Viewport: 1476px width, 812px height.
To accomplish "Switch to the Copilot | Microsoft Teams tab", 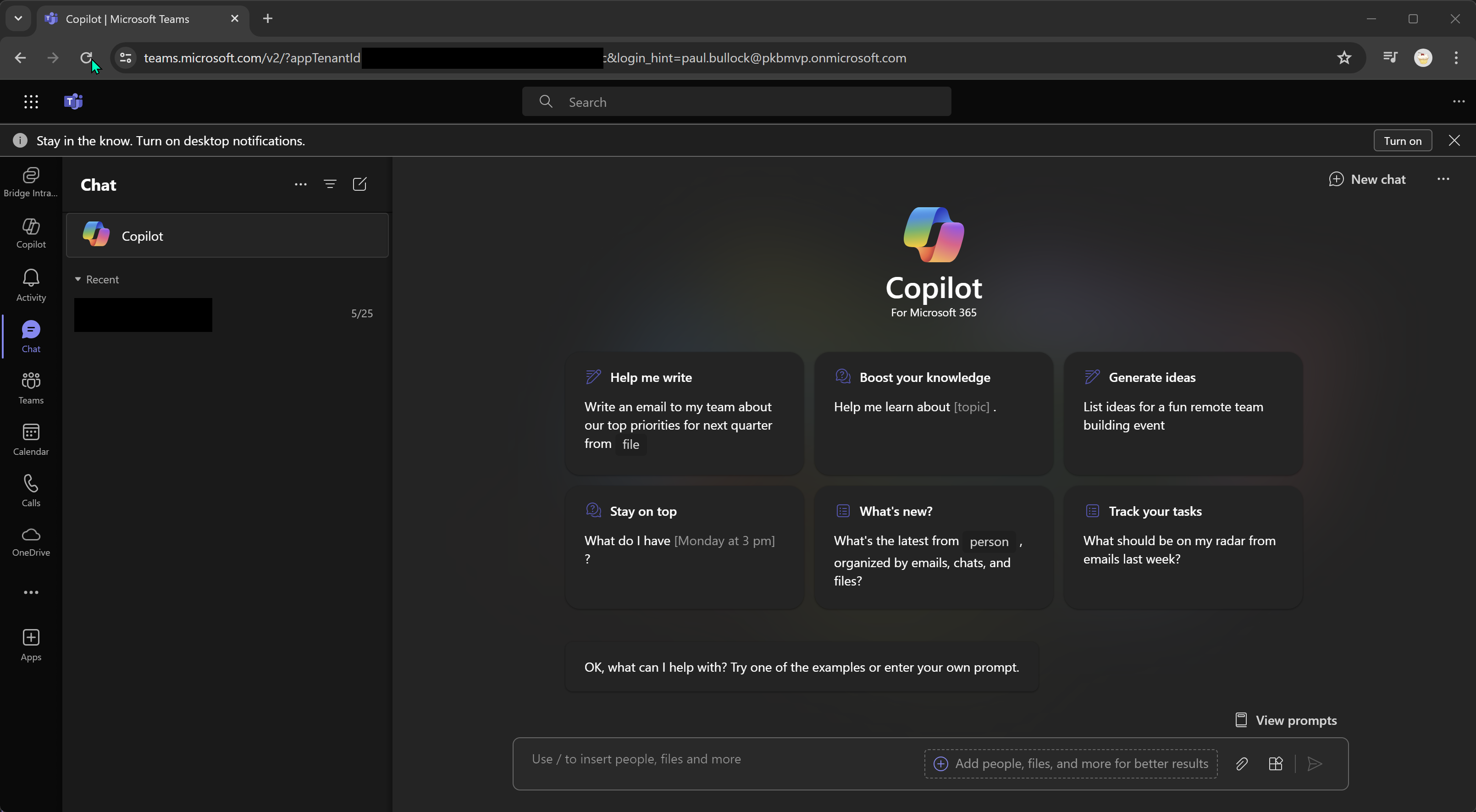I will [126, 18].
